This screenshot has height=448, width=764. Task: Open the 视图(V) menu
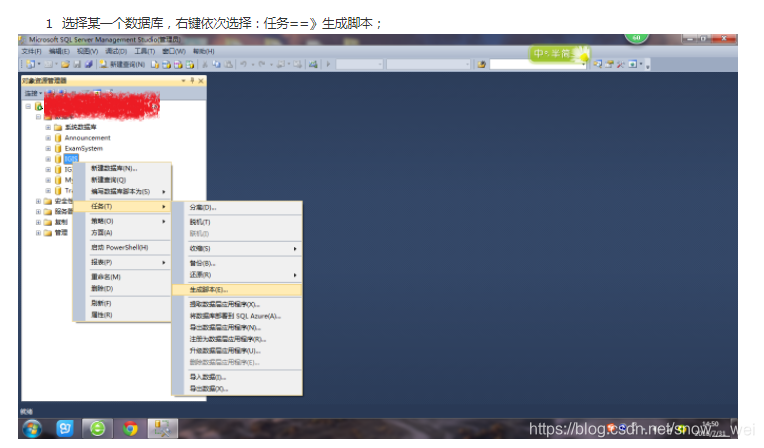(87, 51)
